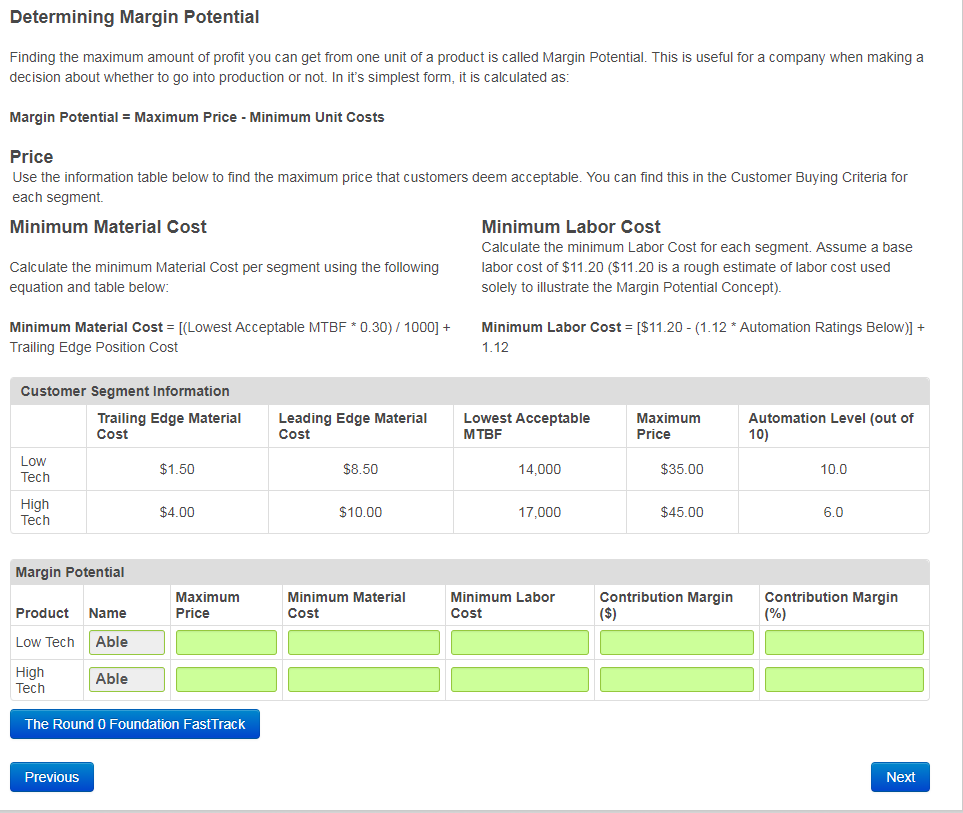Select the Low Tech row label
Image resolution: width=963 pixels, height=813 pixels.
46,642
